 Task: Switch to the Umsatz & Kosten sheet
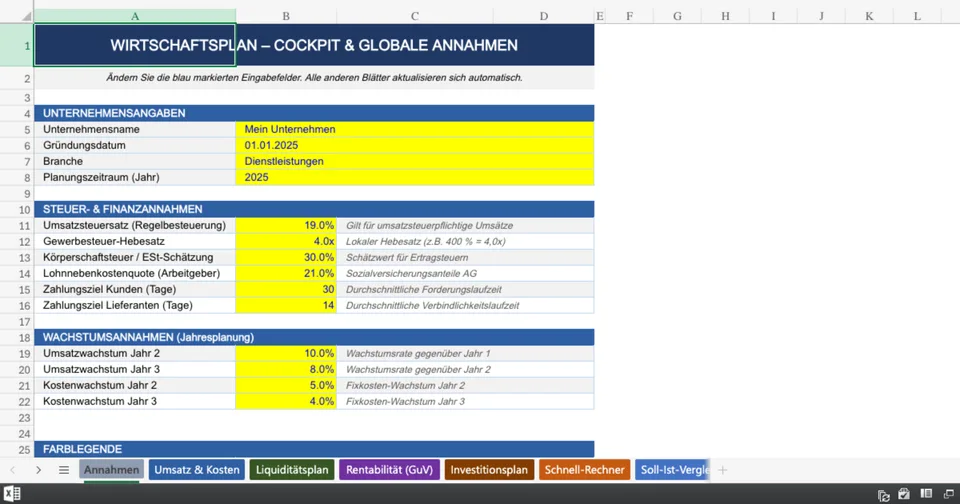point(197,470)
